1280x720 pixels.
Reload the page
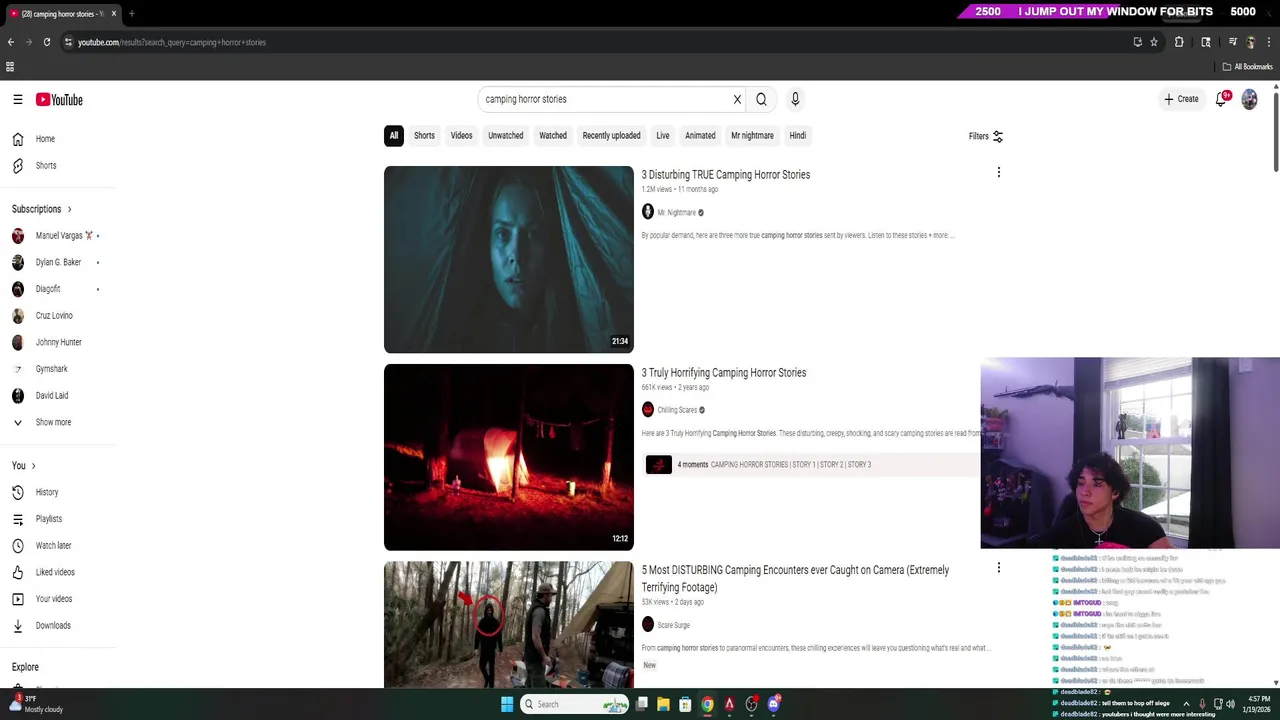coord(46,42)
